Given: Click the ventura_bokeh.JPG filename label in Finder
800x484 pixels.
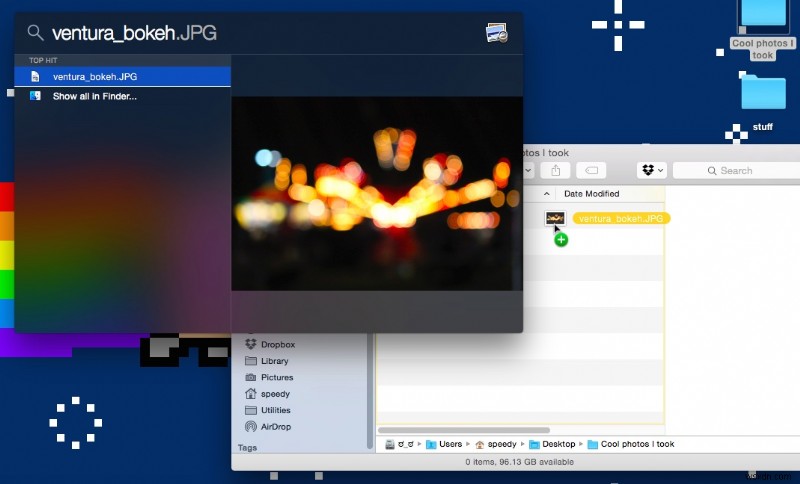Looking at the screenshot, I should tap(621, 218).
